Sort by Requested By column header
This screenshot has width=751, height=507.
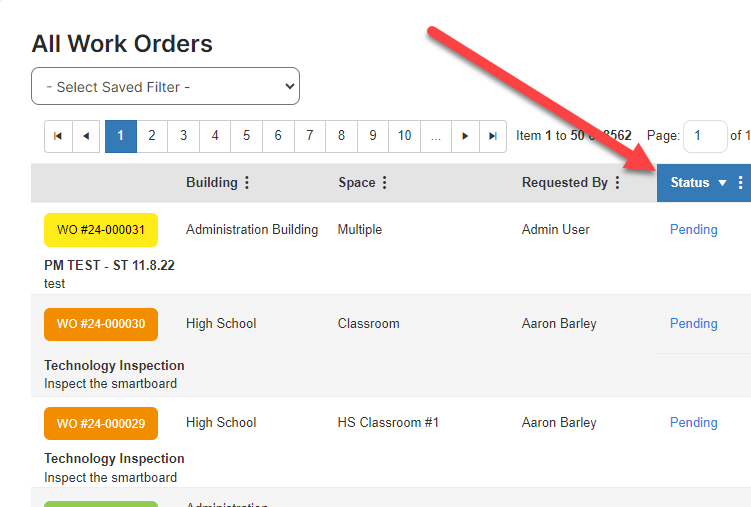[565, 182]
